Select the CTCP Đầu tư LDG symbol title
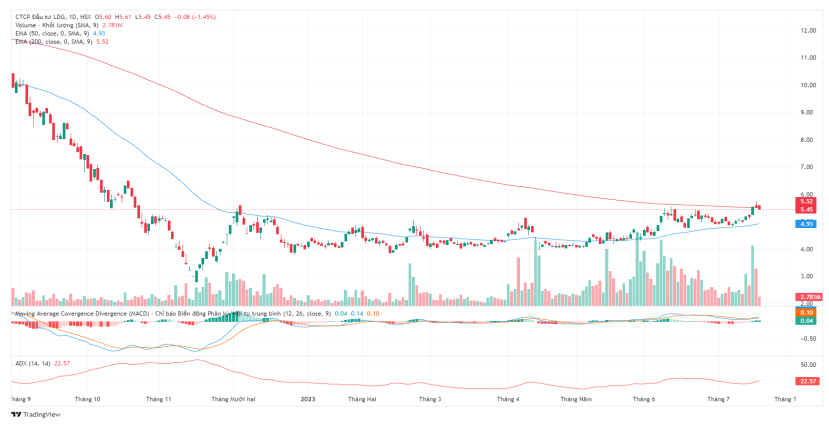Screen dimensions: 829x439 click(48, 17)
